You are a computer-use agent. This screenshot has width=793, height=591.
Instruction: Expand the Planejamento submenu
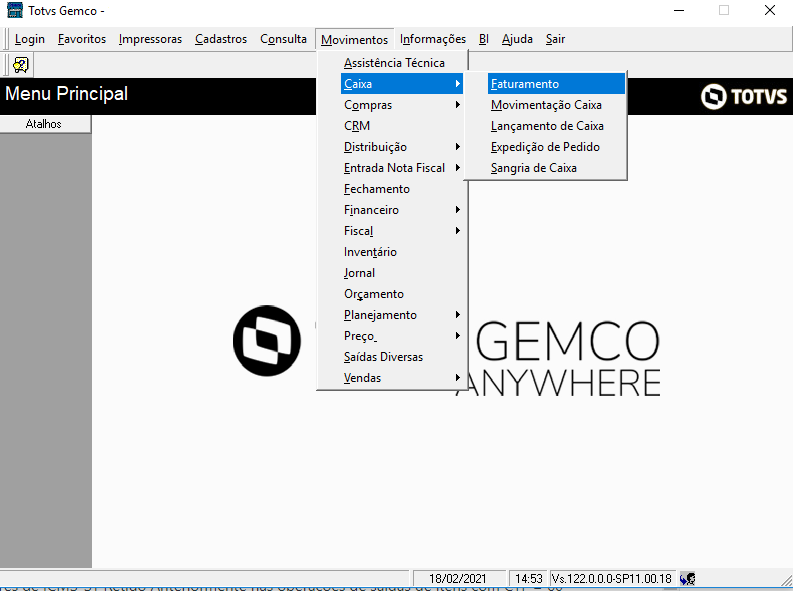tap(402, 314)
